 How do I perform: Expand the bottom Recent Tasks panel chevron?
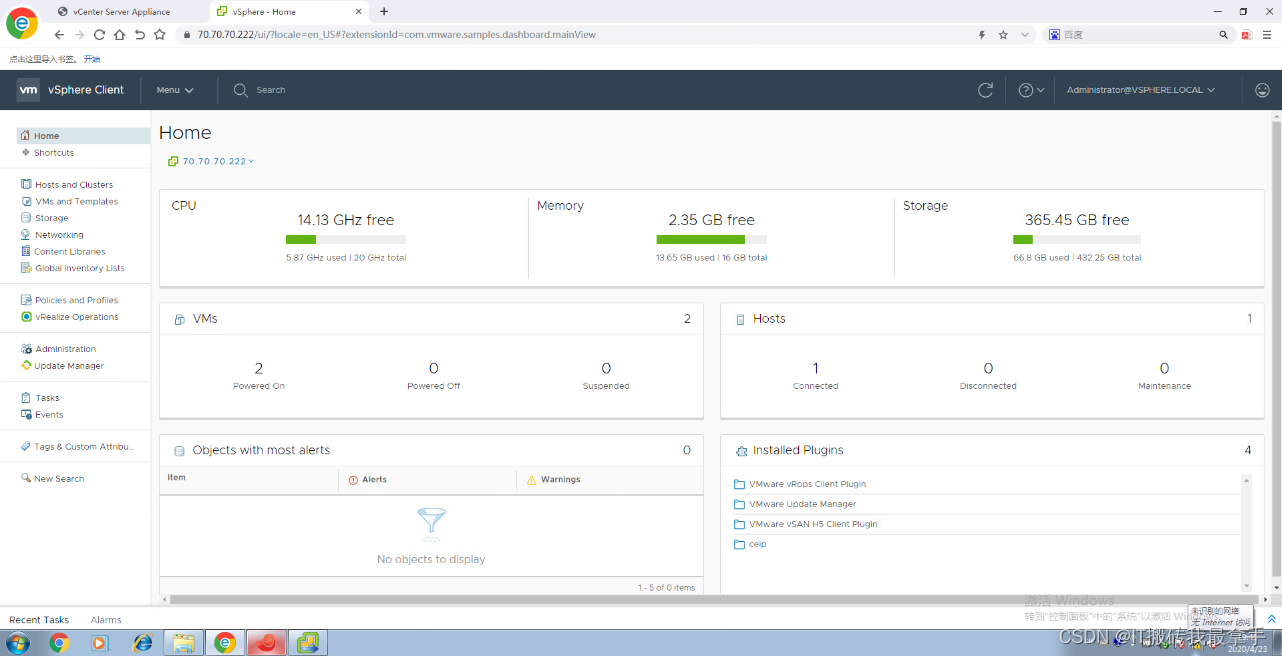1271,620
